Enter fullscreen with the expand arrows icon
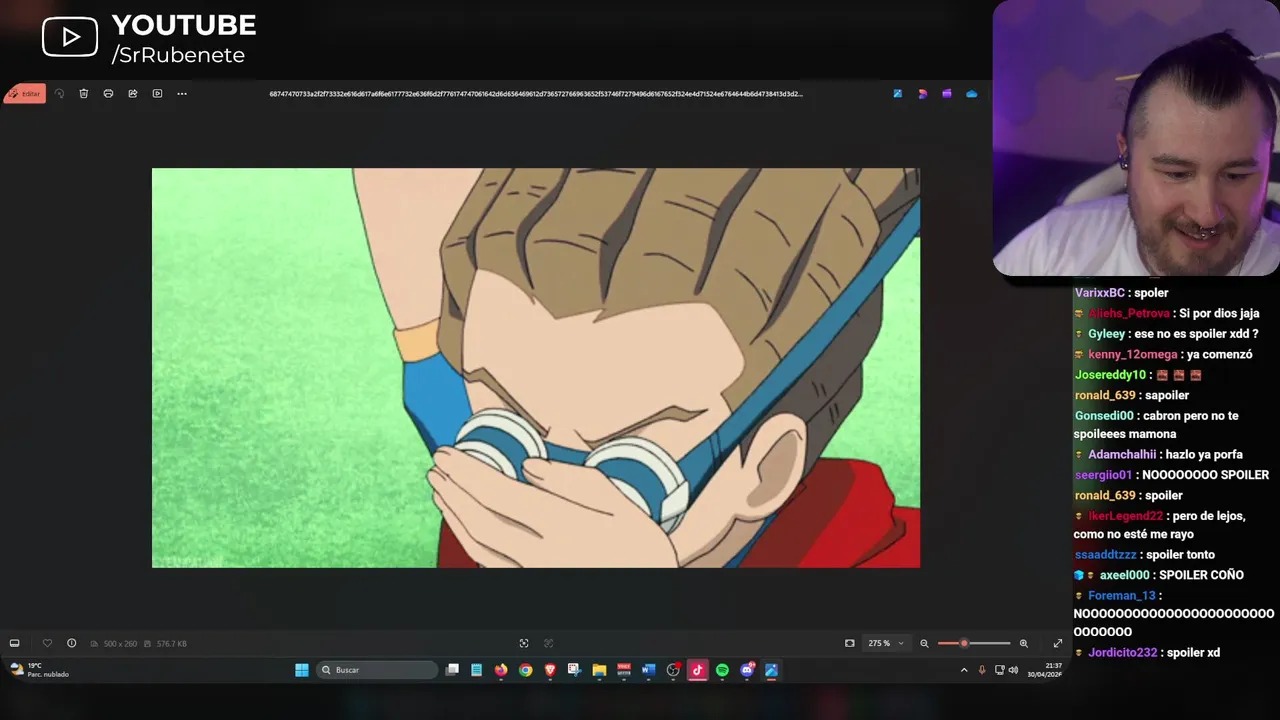 coord(1058,643)
